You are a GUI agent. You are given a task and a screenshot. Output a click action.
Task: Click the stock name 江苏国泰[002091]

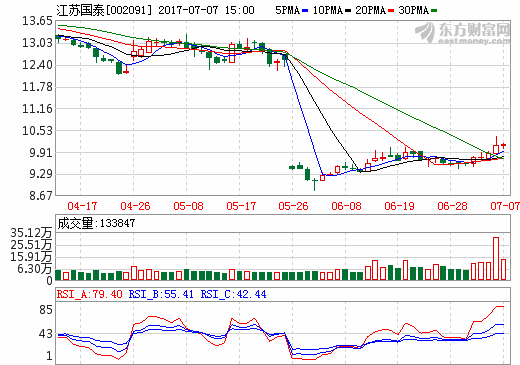104,10
